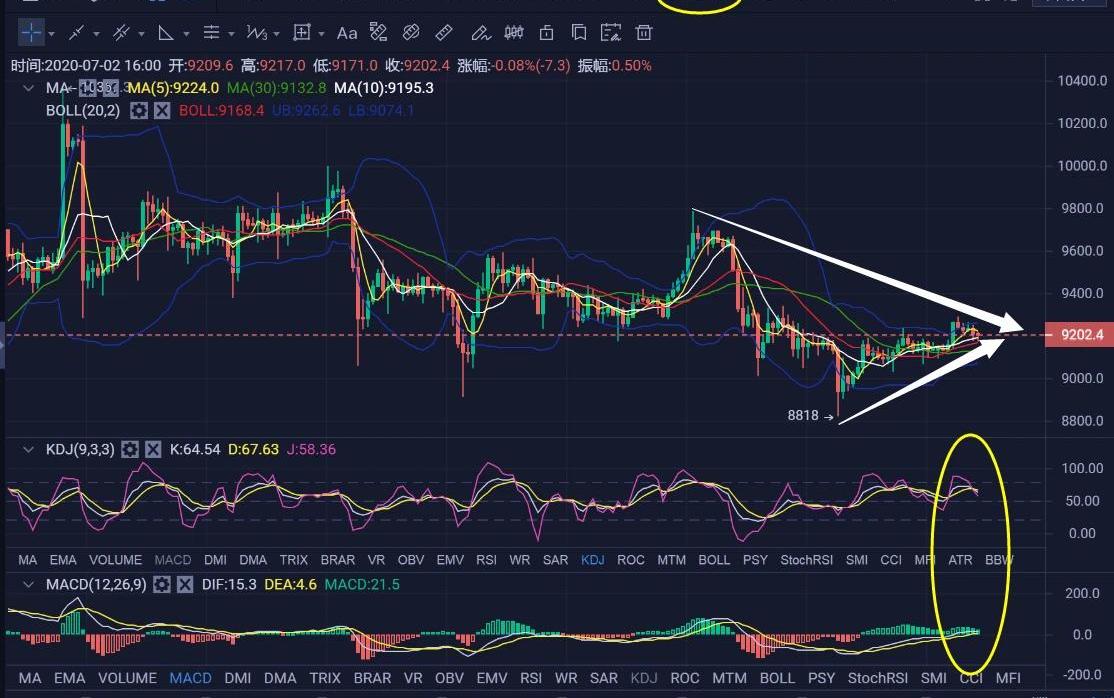
Task: Open MACD(12,26,9) settings gear
Action: (161, 584)
